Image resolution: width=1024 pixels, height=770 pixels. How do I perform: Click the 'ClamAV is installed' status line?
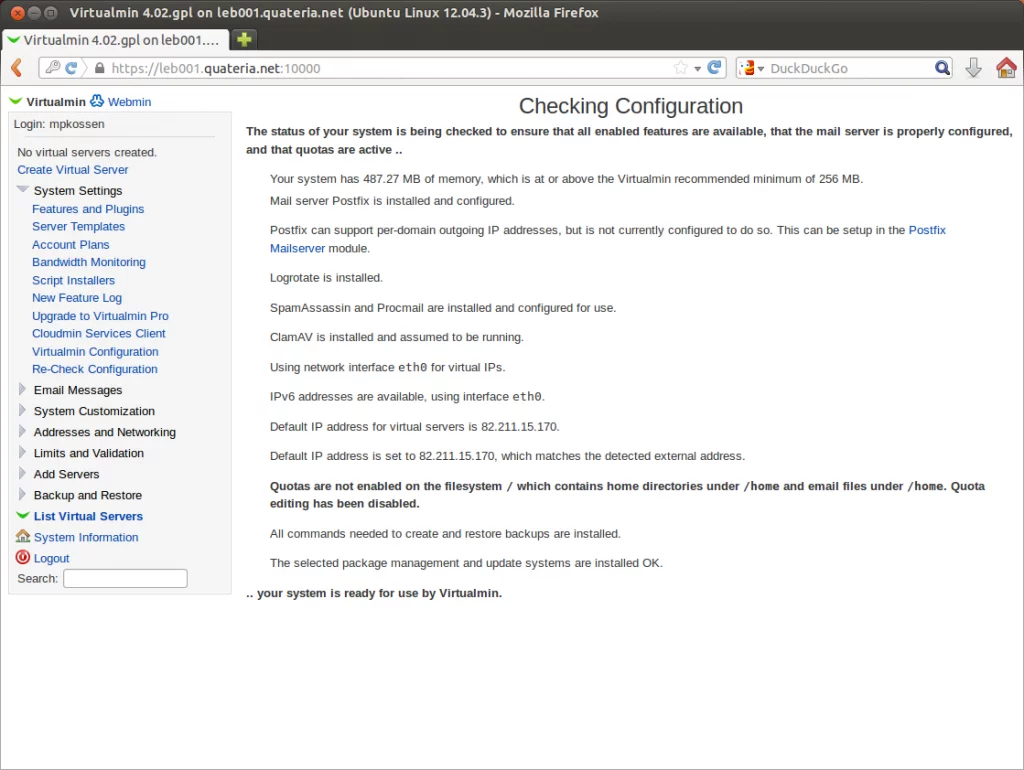(x=396, y=338)
